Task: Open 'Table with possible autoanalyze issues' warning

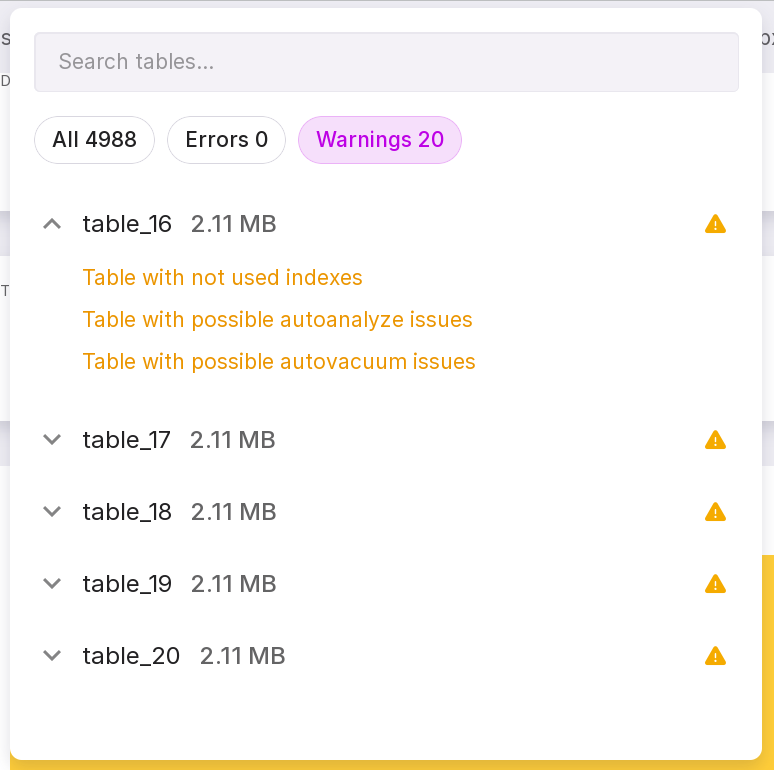Action: (x=277, y=320)
